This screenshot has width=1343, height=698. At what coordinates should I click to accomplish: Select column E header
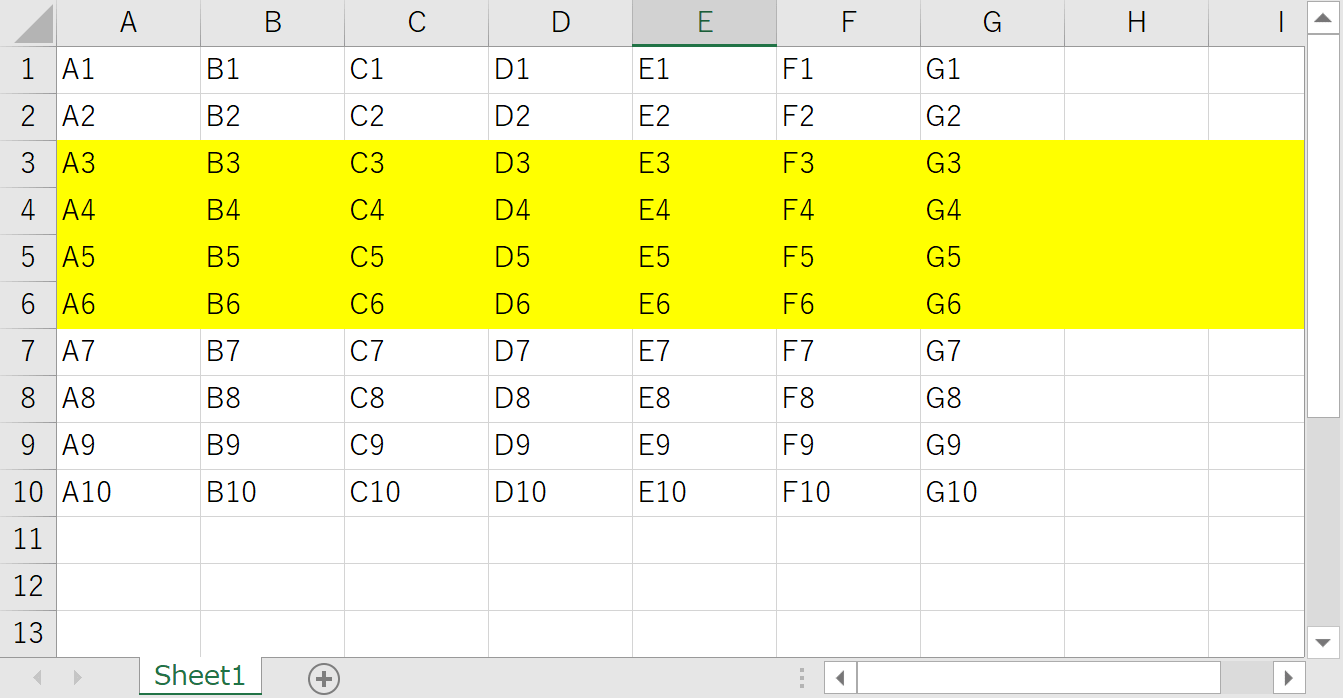coord(704,23)
